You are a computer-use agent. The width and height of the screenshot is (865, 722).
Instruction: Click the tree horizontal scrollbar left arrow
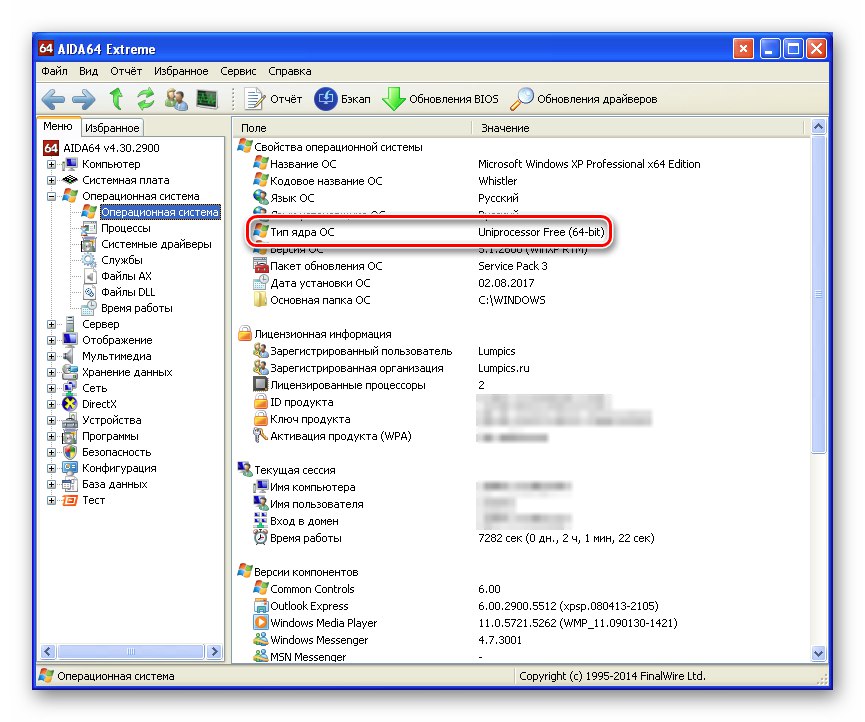48,651
